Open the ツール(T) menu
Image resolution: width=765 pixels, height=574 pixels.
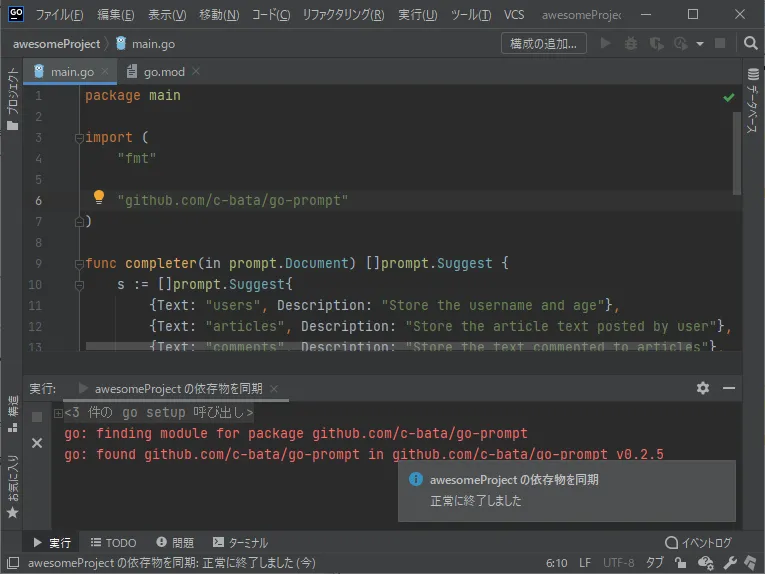(471, 15)
